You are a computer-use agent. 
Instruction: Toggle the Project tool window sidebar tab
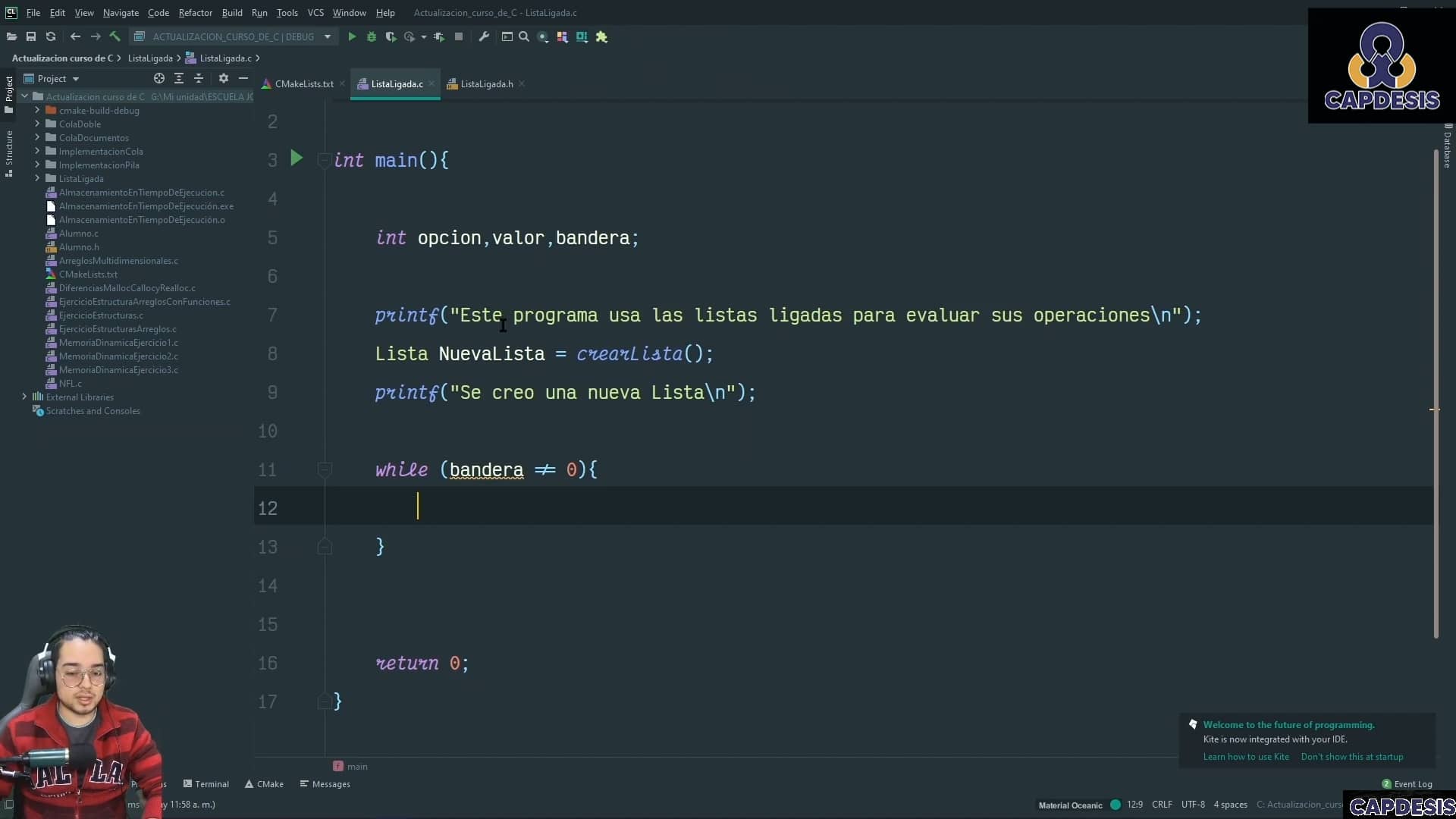8,91
